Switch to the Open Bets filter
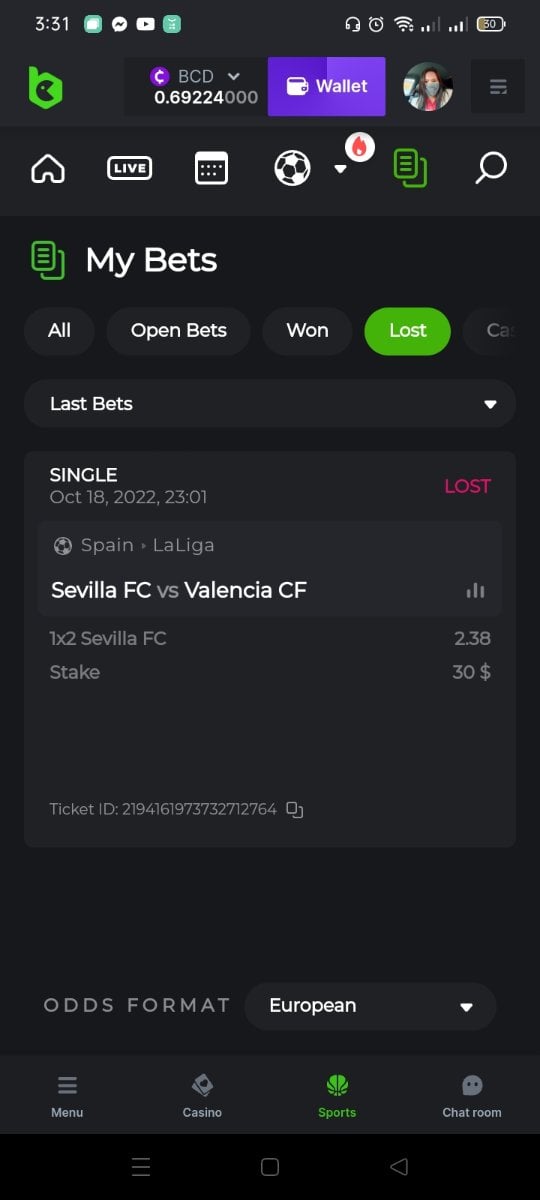 178,331
